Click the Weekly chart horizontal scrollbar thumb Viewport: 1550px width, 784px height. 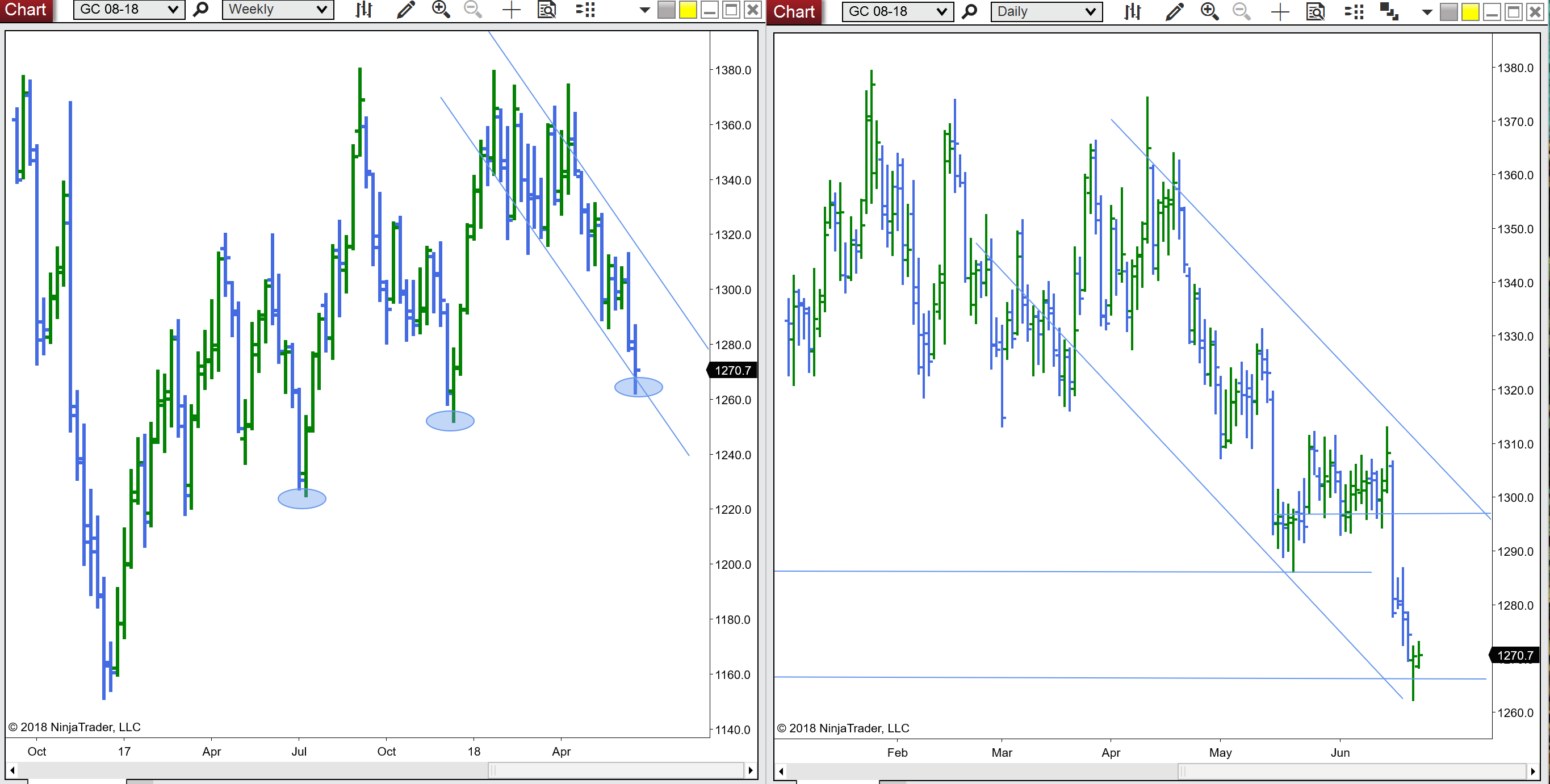coord(616,770)
